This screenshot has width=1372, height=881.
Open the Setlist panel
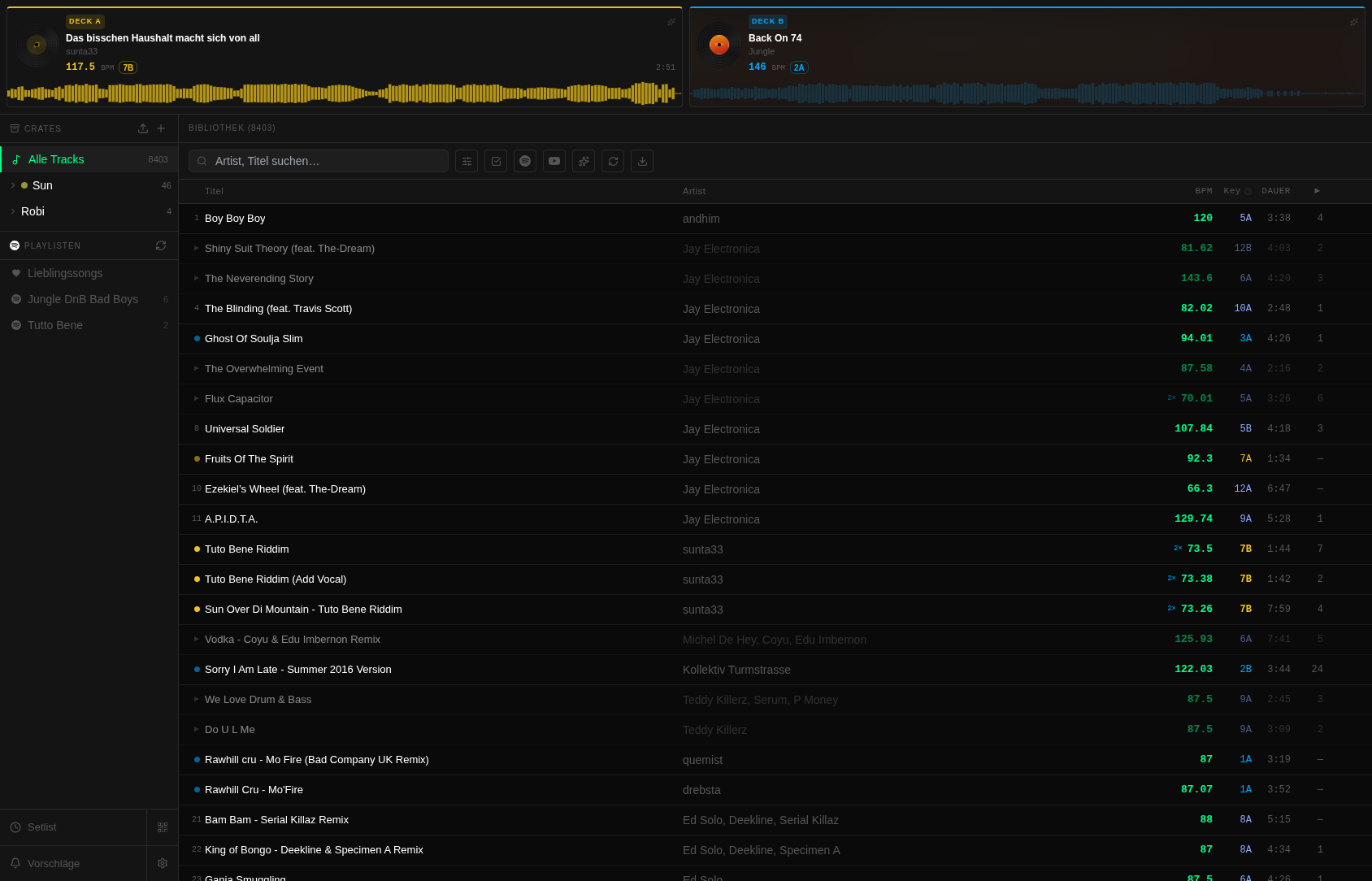(42, 827)
